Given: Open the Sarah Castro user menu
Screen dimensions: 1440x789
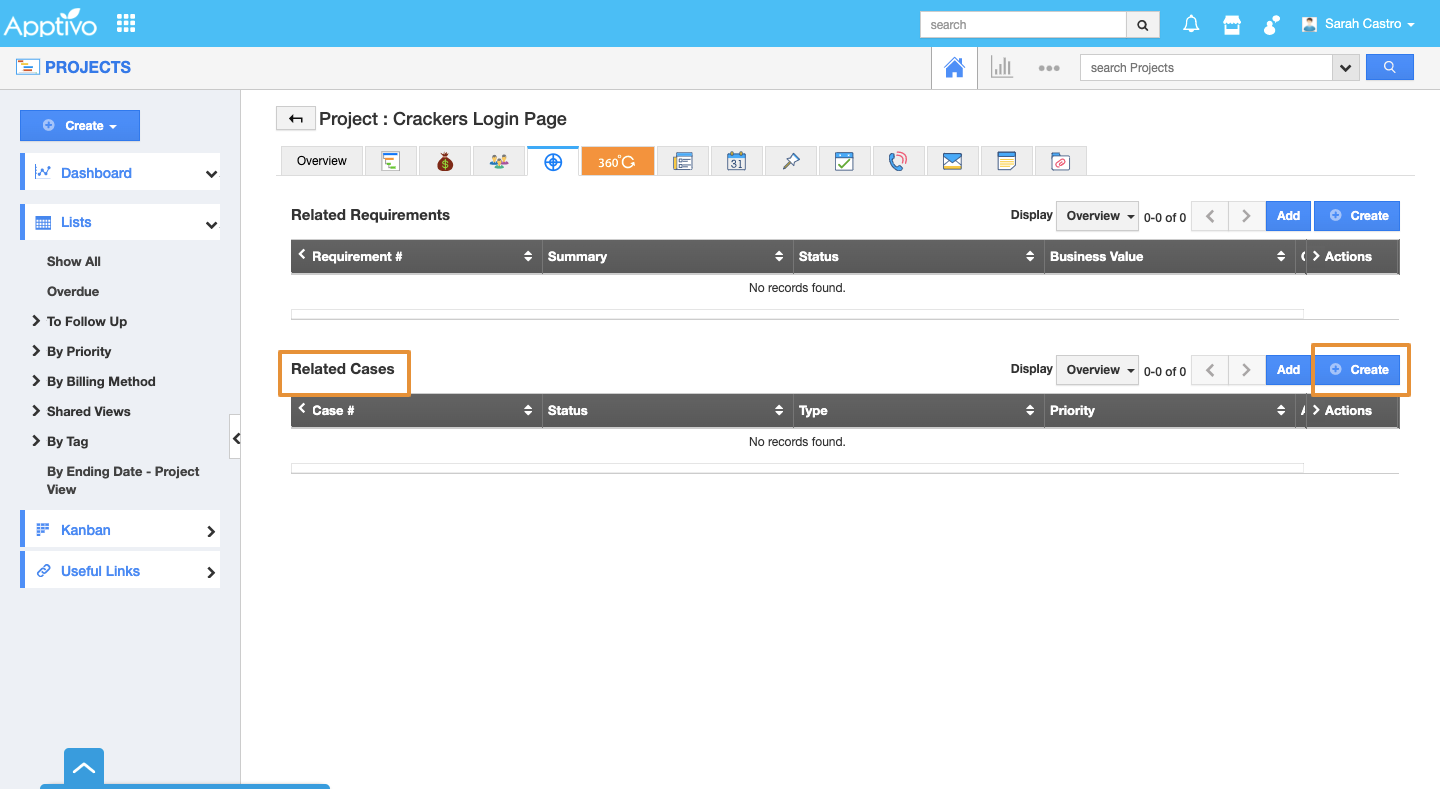Looking at the screenshot, I should [x=1359, y=24].
